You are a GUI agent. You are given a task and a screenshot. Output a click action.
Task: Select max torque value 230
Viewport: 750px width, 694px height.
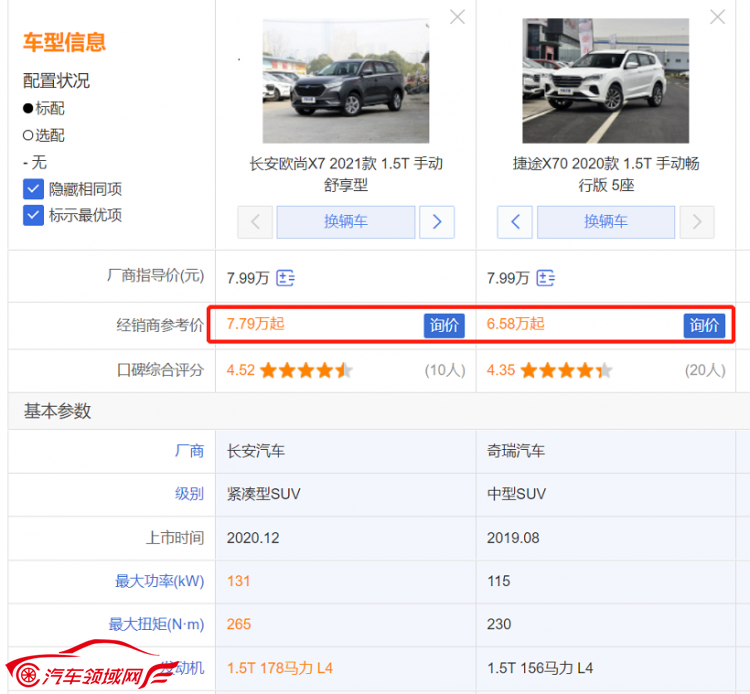pyautogui.click(x=499, y=624)
